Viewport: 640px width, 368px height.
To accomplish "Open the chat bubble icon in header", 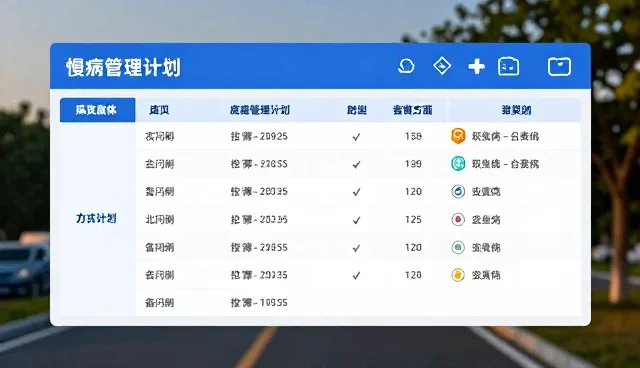I will point(406,66).
